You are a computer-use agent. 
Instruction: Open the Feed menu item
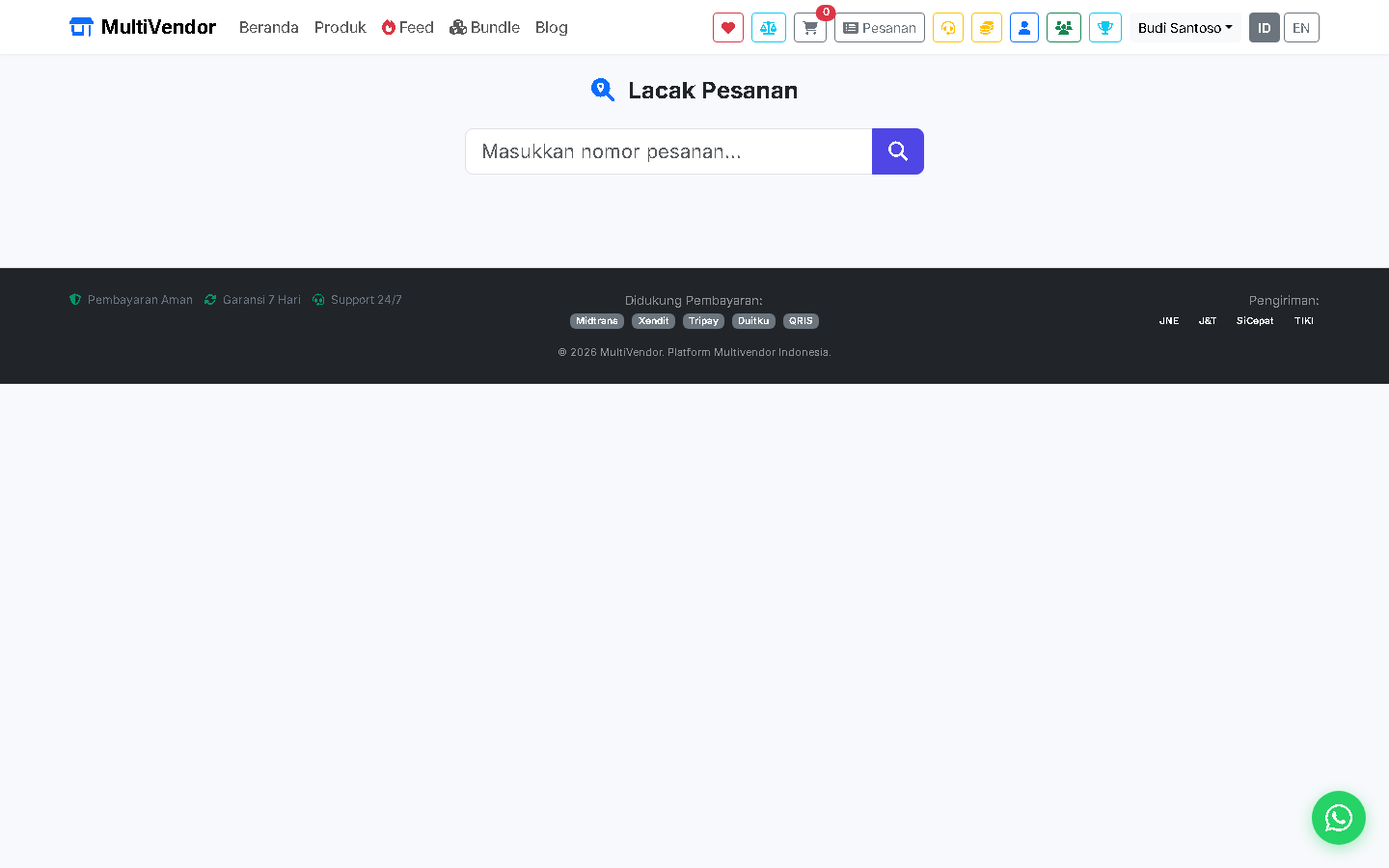(x=408, y=27)
